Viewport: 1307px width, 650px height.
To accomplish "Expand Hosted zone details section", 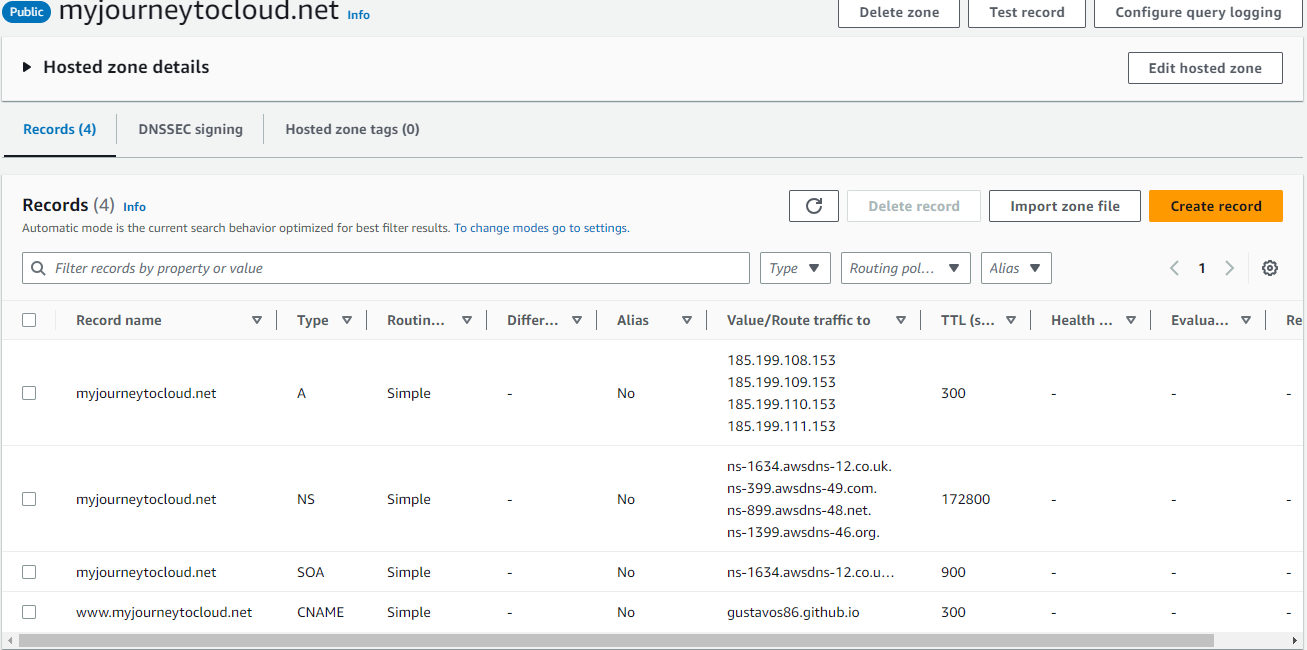I will coord(28,67).
